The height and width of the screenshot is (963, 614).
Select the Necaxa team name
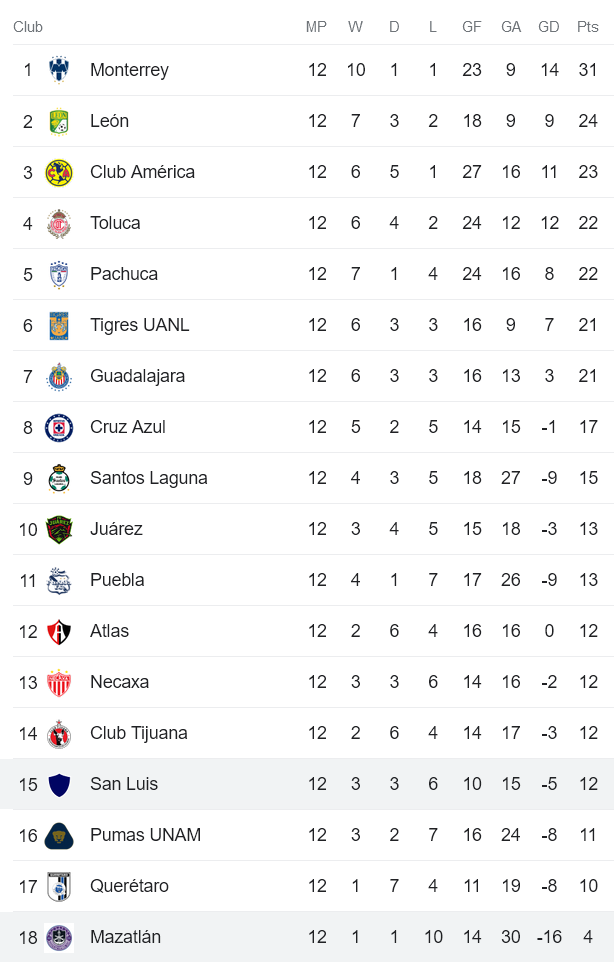(x=119, y=682)
